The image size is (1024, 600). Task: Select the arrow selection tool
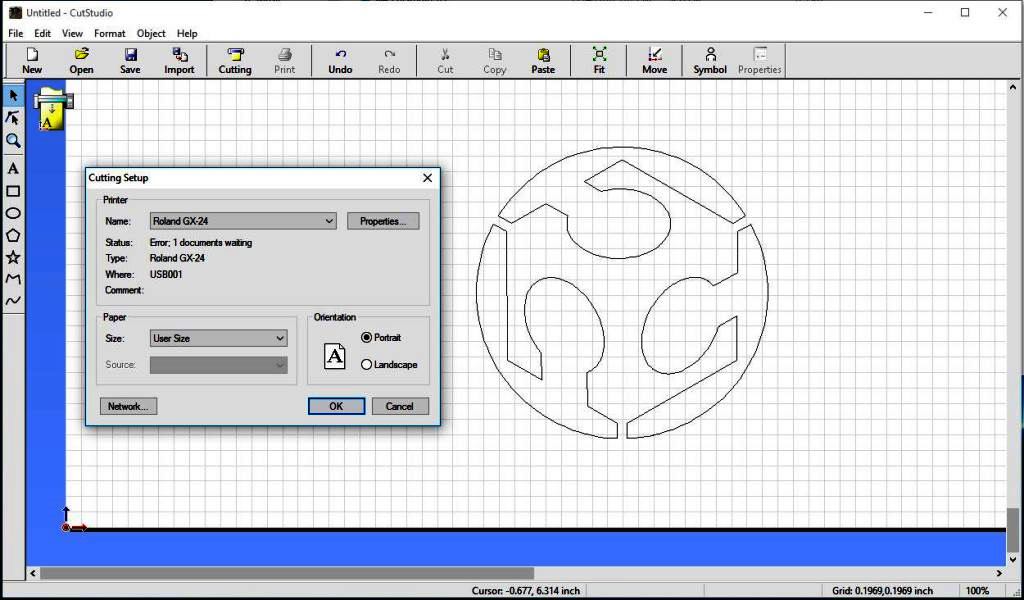[13, 96]
